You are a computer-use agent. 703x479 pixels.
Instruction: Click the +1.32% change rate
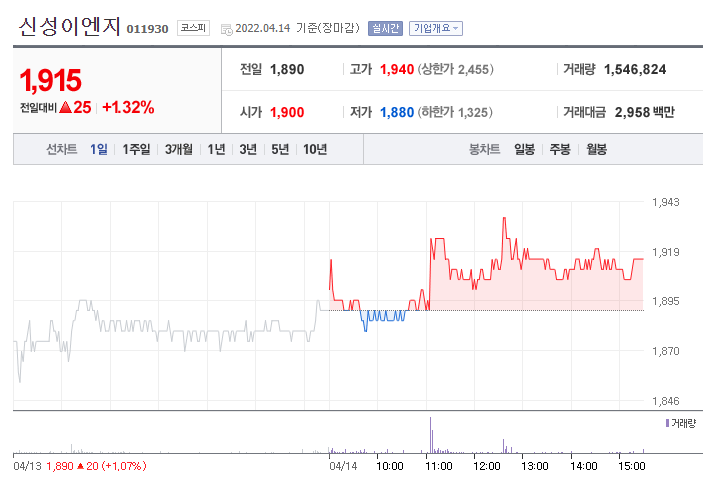click(x=128, y=107)
